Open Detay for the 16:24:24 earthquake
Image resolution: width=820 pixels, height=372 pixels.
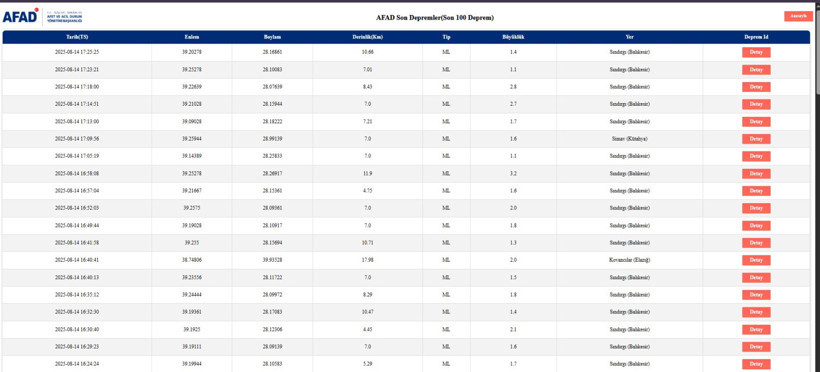pyautogui.click(x=756, y=364)
